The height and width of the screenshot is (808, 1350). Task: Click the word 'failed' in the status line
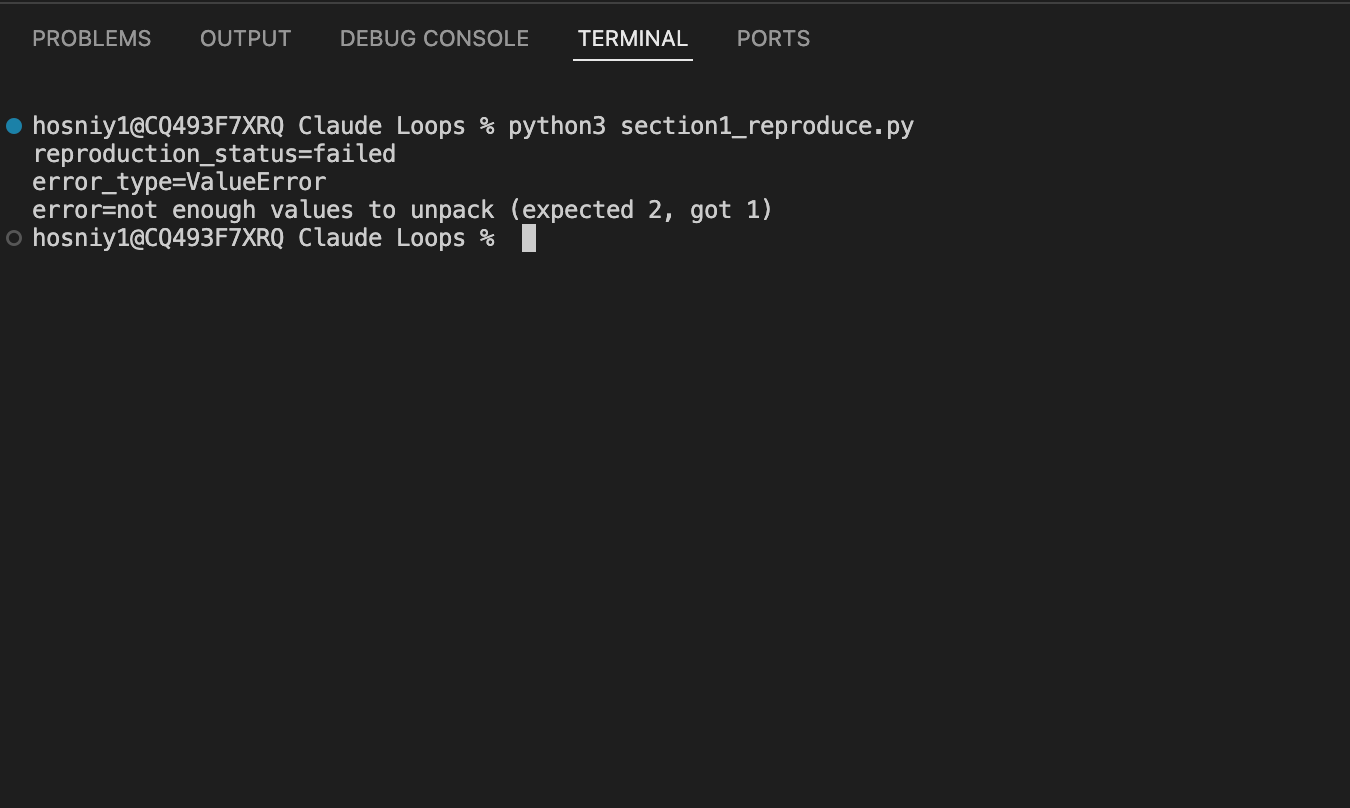click(354, 154)
